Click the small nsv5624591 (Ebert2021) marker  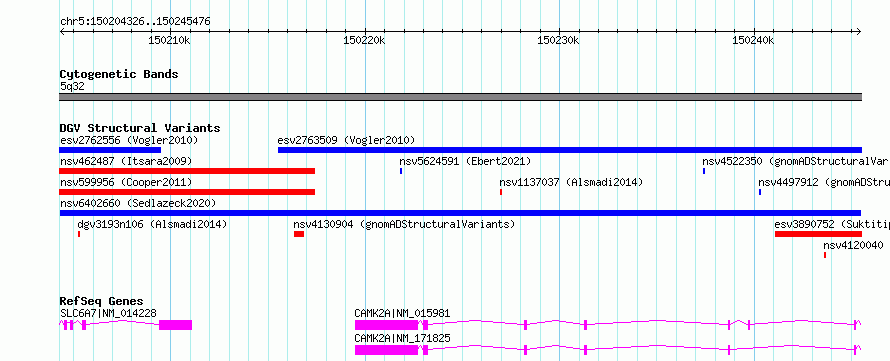401,171
